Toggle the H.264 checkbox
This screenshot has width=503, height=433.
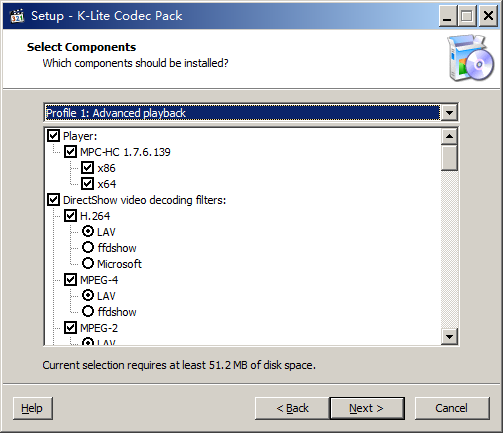70,216
